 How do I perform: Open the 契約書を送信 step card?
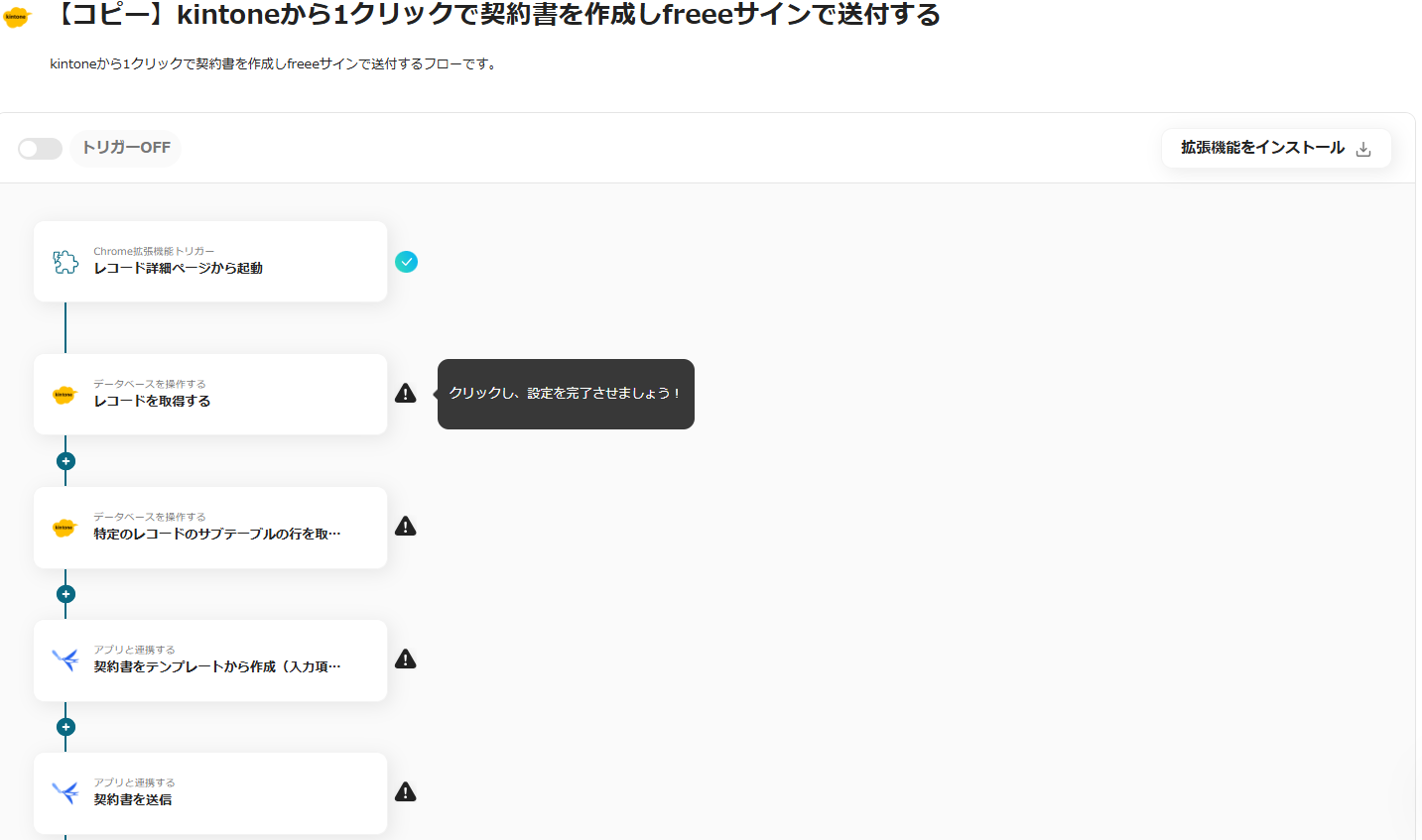tap(210, 793)
